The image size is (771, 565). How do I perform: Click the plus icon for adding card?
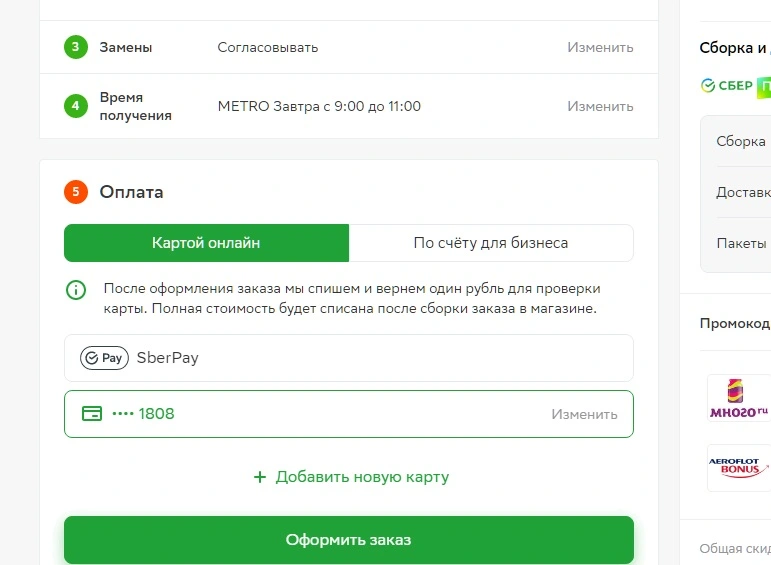tap(260, 477)
